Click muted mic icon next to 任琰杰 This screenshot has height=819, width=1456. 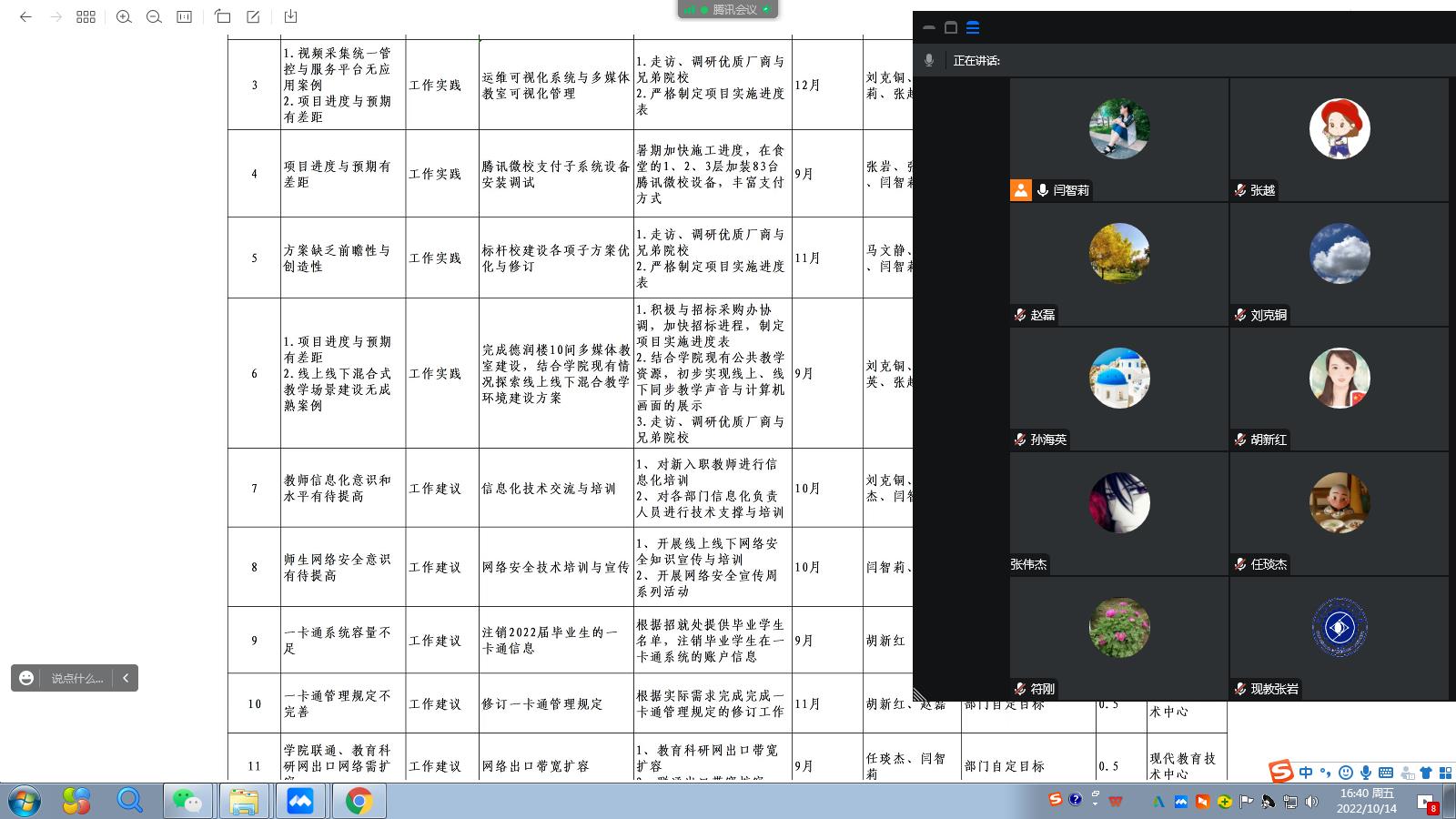pyautogui.click(x=1239, y=564)
